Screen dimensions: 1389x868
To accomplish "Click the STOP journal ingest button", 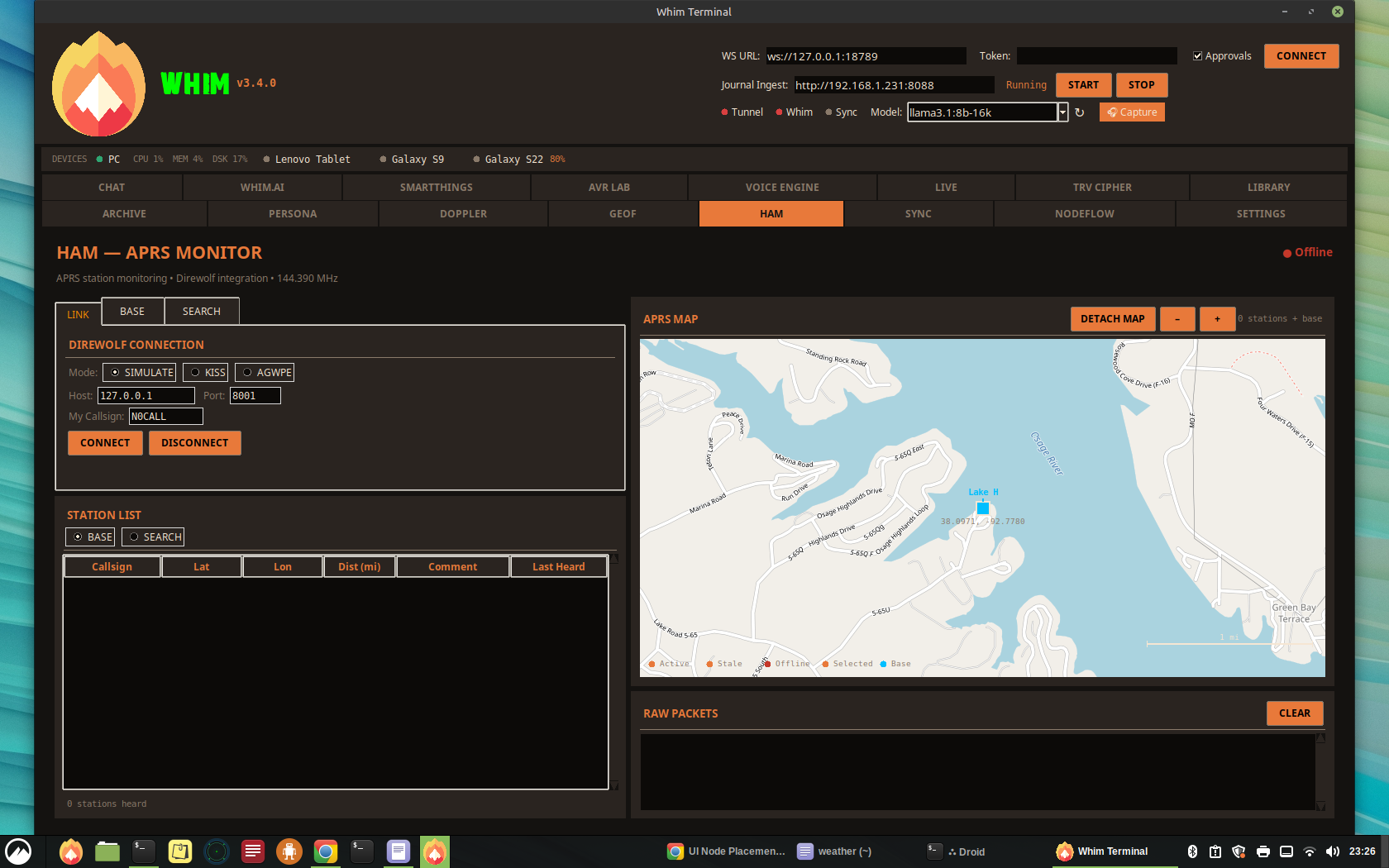I will tap(1142, 85).
